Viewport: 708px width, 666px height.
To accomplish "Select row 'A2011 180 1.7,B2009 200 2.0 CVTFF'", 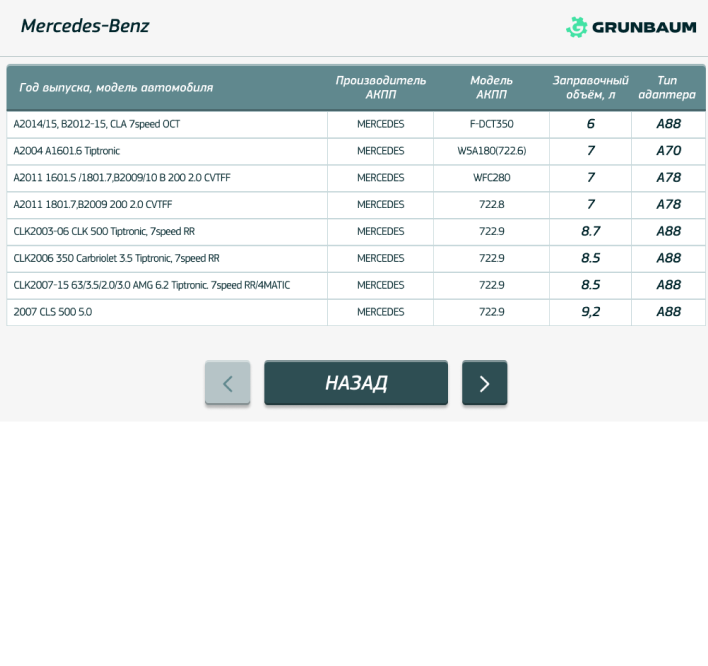I will pyautogui.click(x=356, y=205).
